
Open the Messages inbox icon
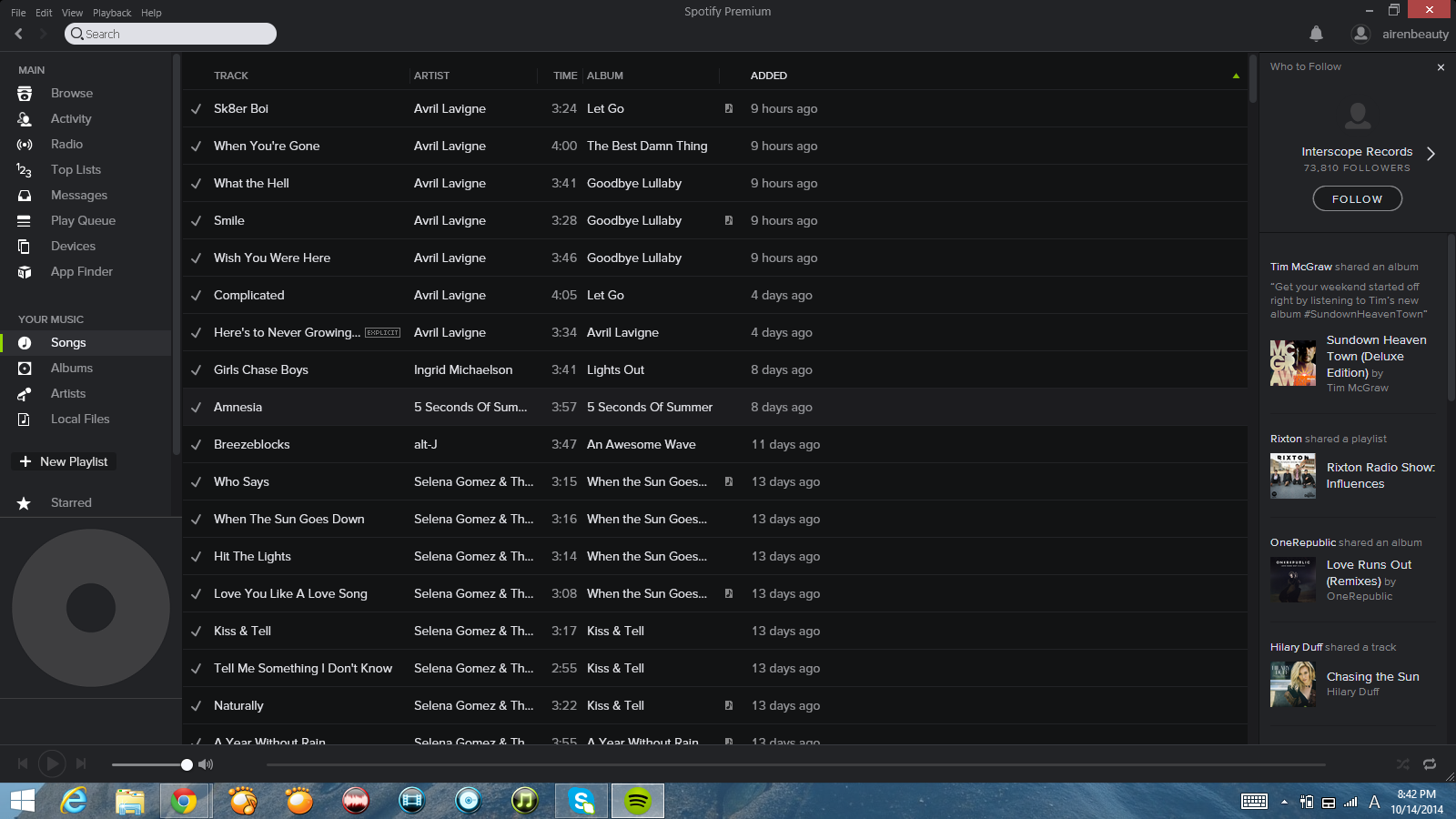(x=25, y=196)
